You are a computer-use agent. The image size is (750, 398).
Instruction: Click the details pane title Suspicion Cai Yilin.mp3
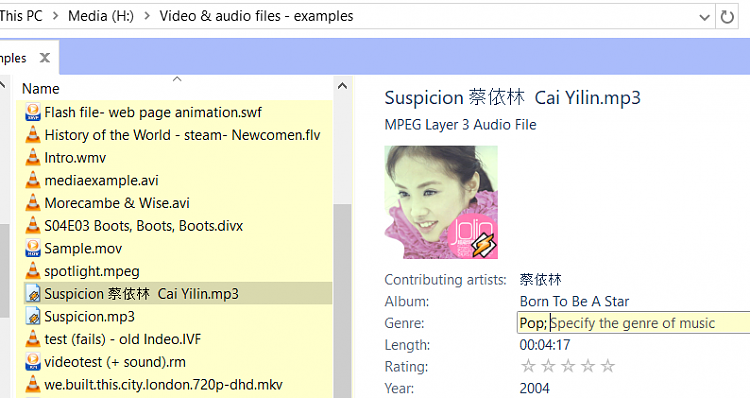[512, 98]
